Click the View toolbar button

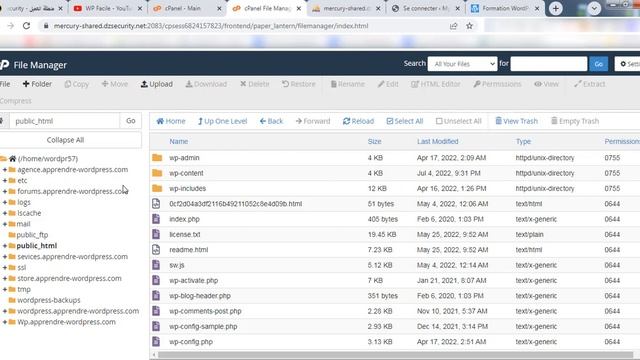(546, 84)
